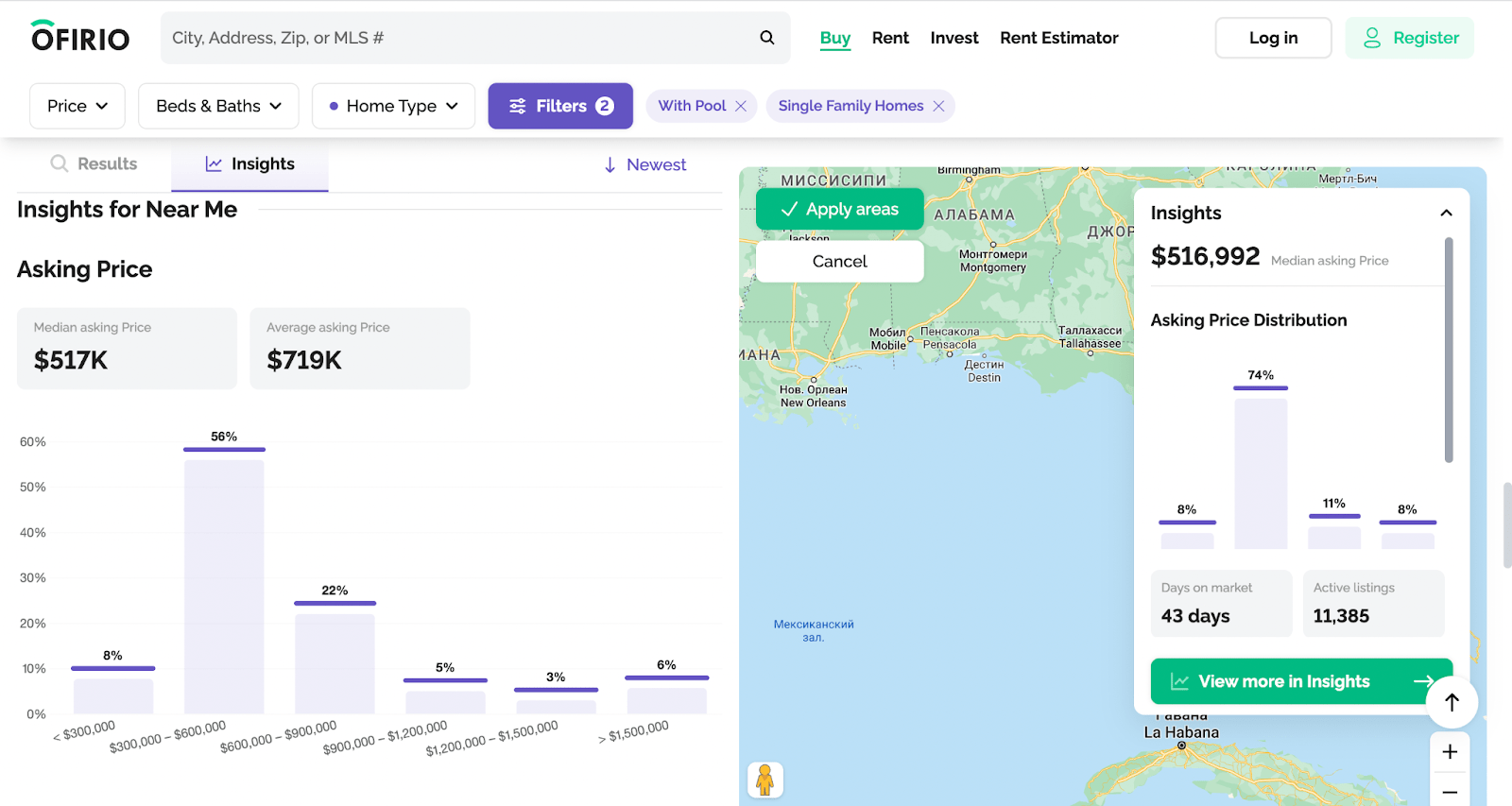Click Cancel on the map

(840, 261)
